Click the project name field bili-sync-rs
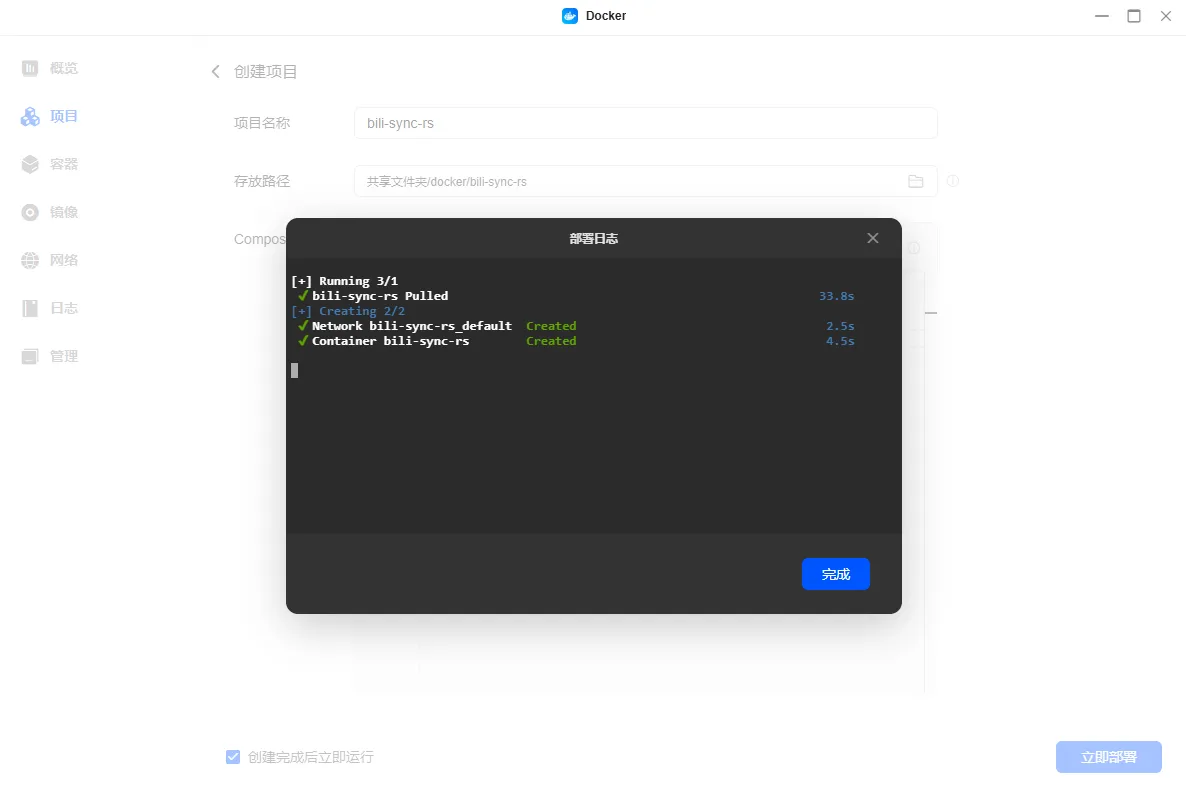Image resolution: width=1186 pixels, height=790 pixels. coord(645,123)
